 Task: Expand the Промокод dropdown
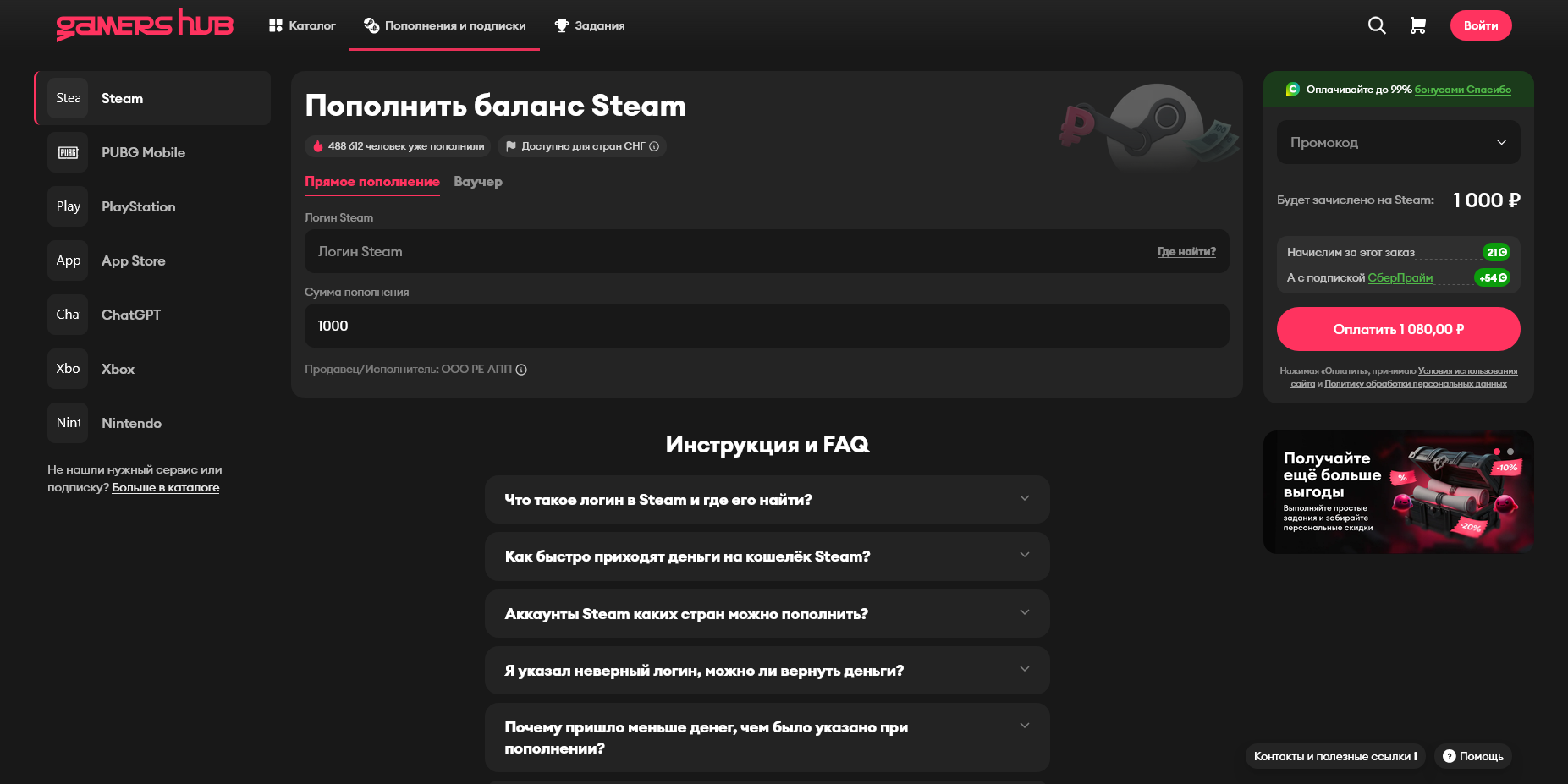pyautogui.click(x=1399, y=142)
